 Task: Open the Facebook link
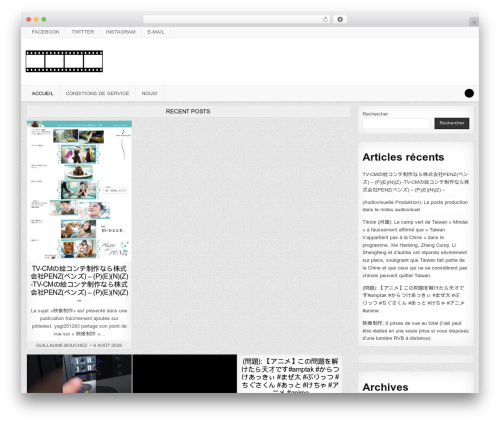(46, 32)
